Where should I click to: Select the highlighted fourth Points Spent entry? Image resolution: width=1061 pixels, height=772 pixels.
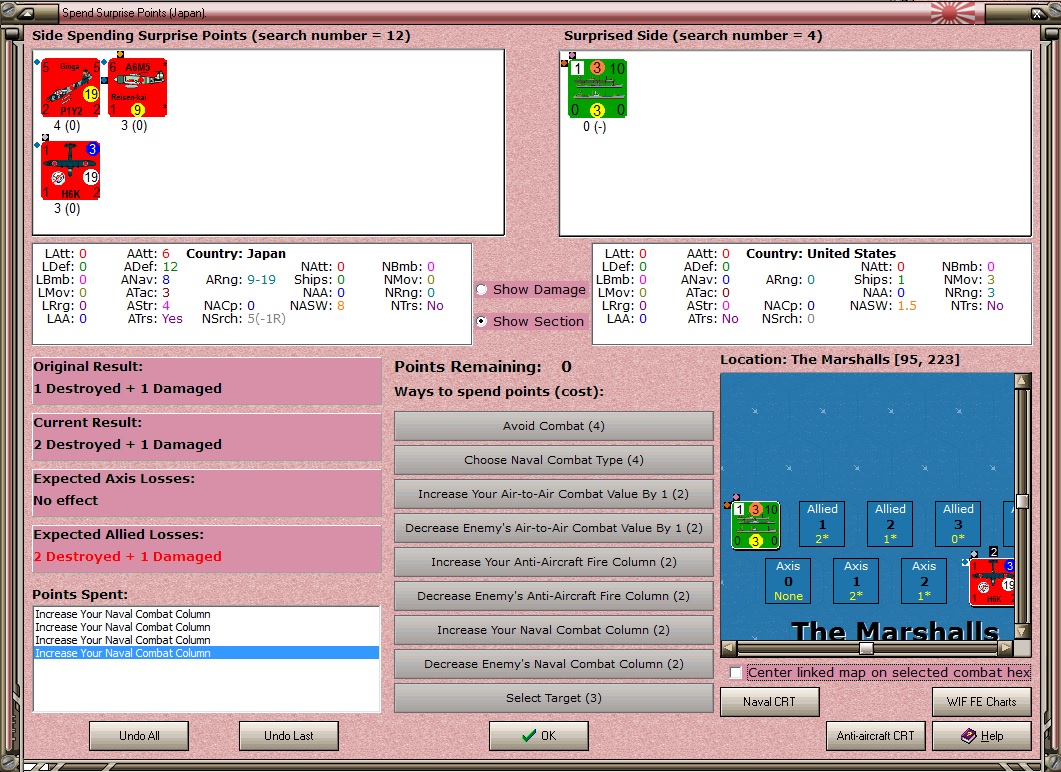(206, 653)
